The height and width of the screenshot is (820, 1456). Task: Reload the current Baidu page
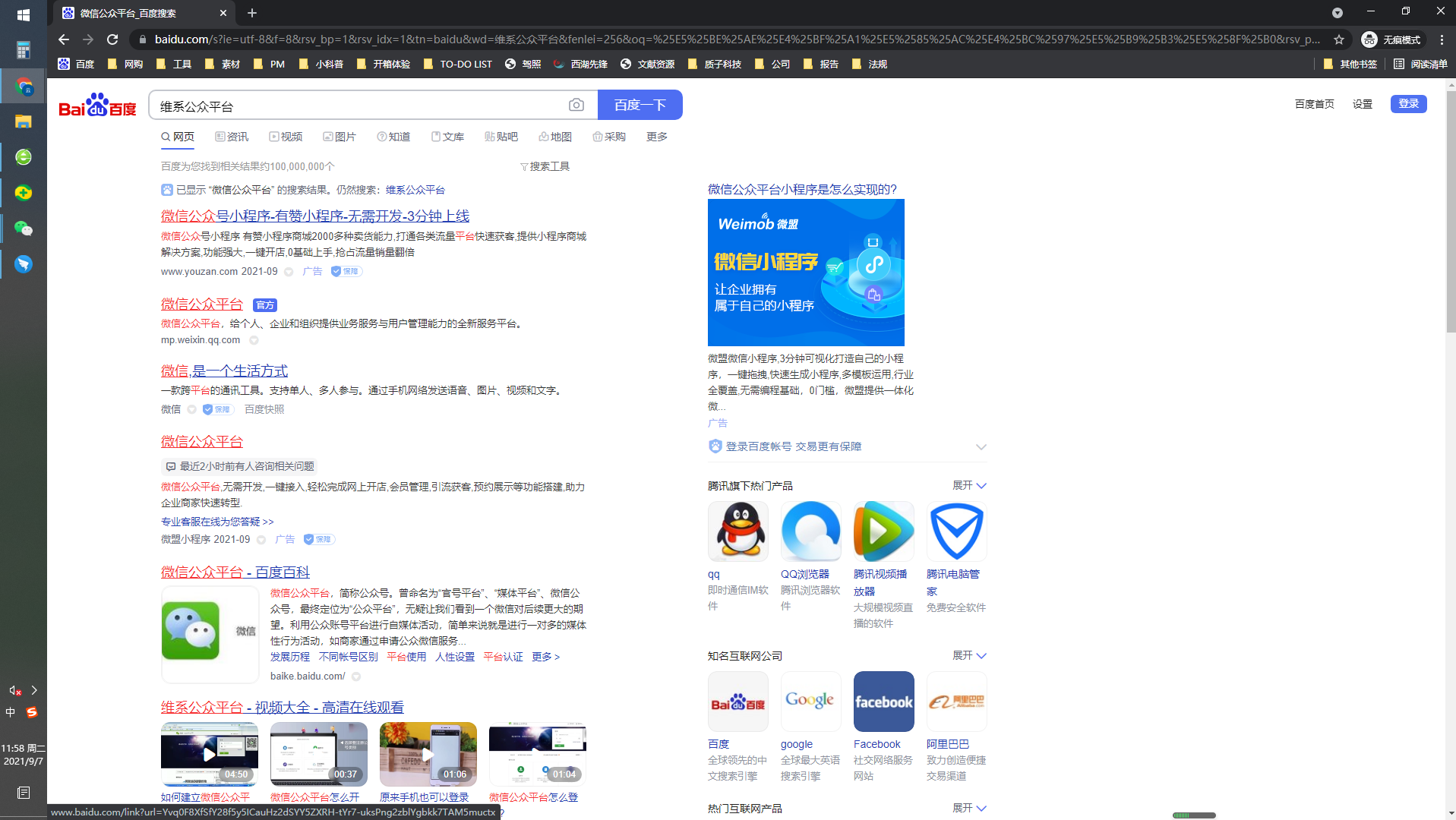tap(112, 39)
